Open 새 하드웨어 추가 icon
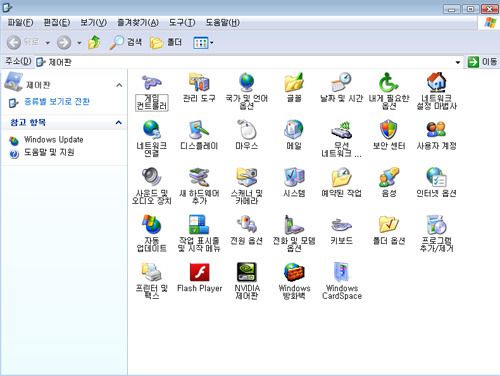 [199, 177]
